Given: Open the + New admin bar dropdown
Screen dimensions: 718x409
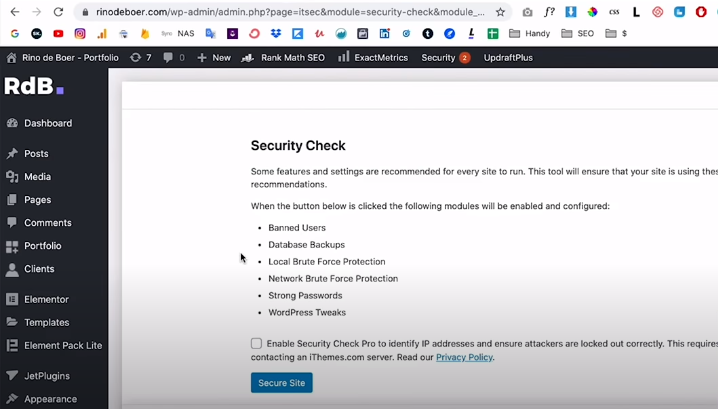Looking at the screenshot, I should click(x=214, y=58).
